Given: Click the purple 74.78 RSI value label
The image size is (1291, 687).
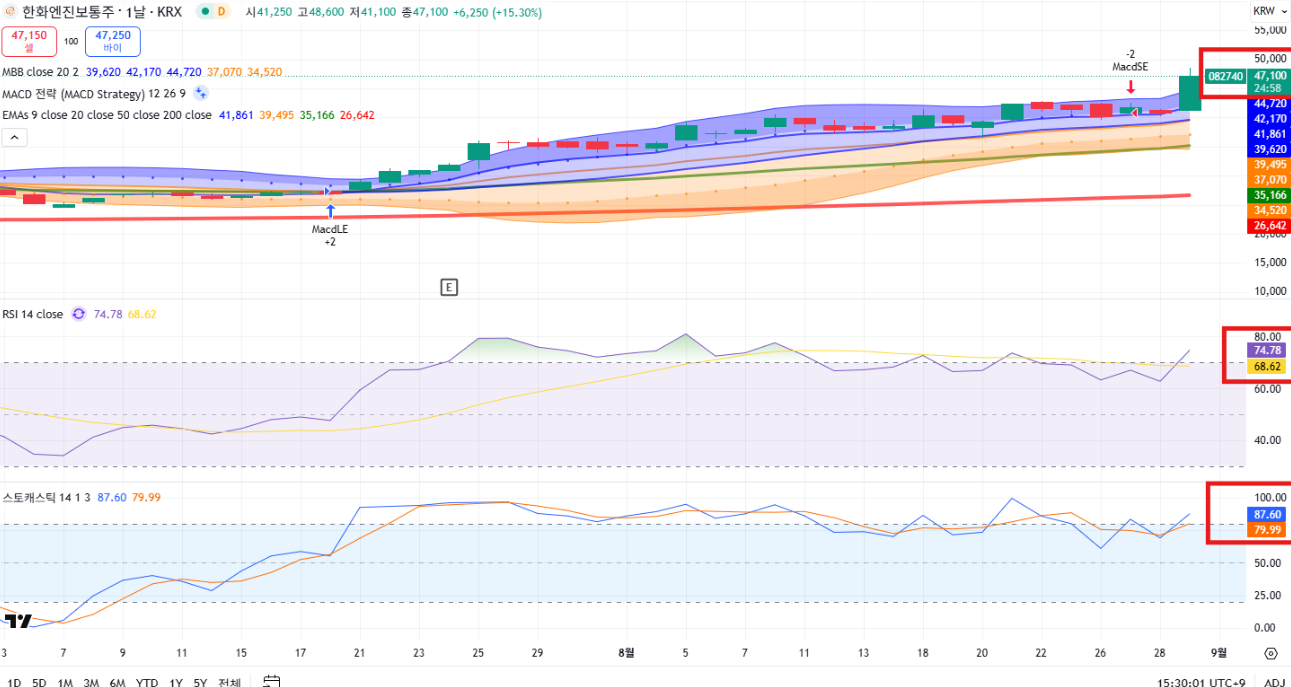Looking at the screenshot, I should point(1269,351).
